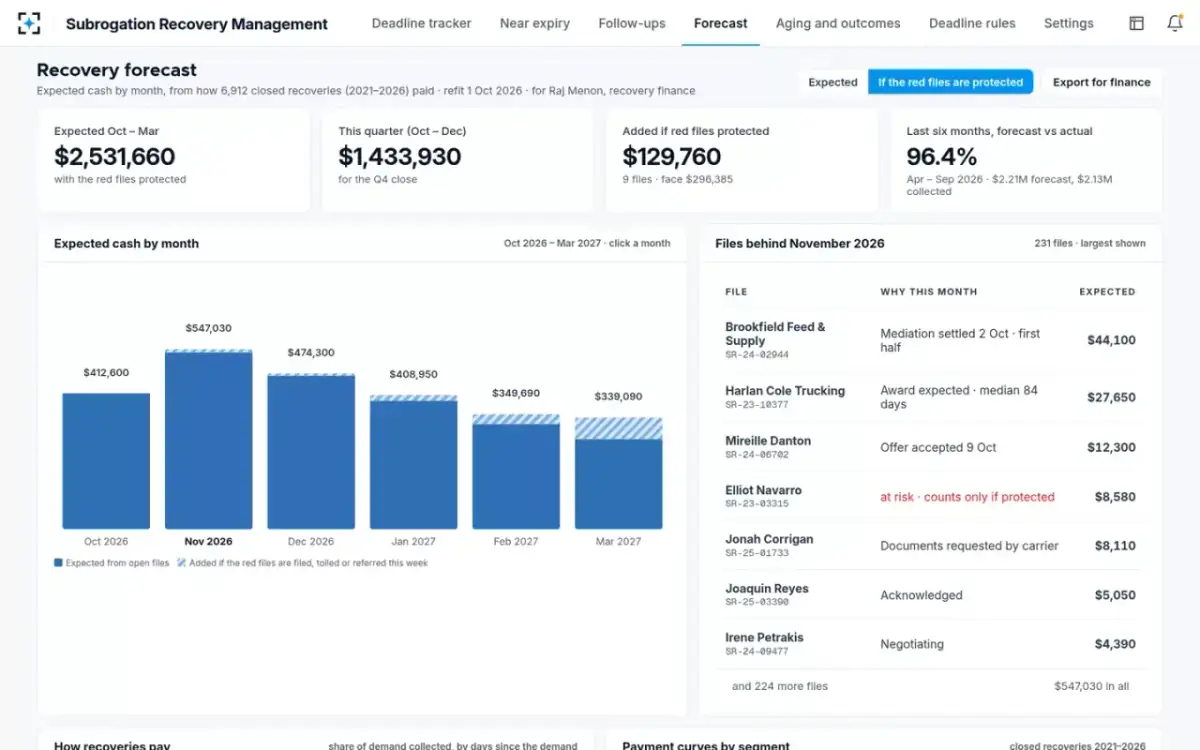The width and height of the screenshot is (1200, 750).
Task: Switch to the Near expiry tab
Action: pyautogui.click(x=535, y=23)
